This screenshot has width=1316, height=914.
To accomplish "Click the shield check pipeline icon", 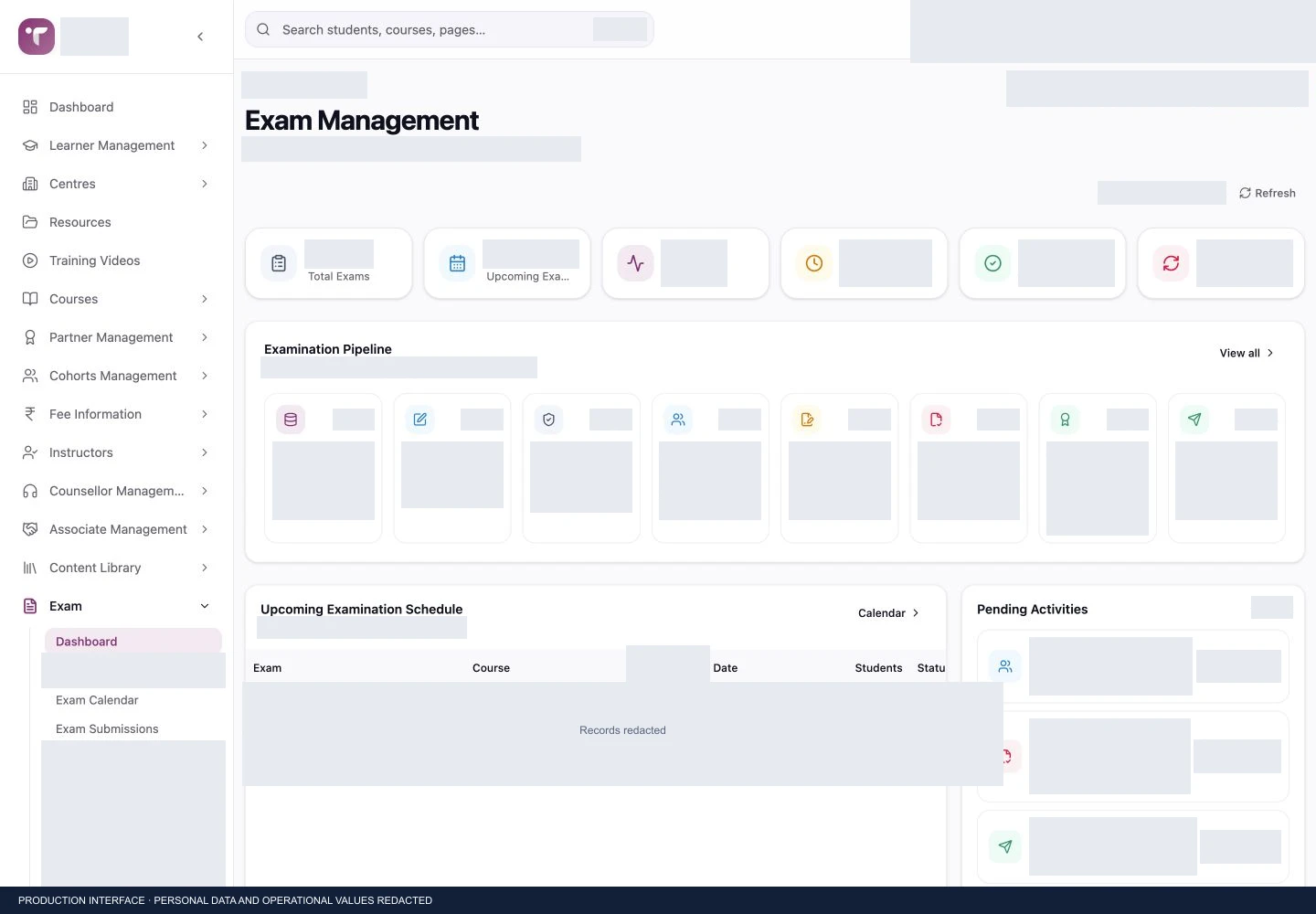I will point(549,420).
